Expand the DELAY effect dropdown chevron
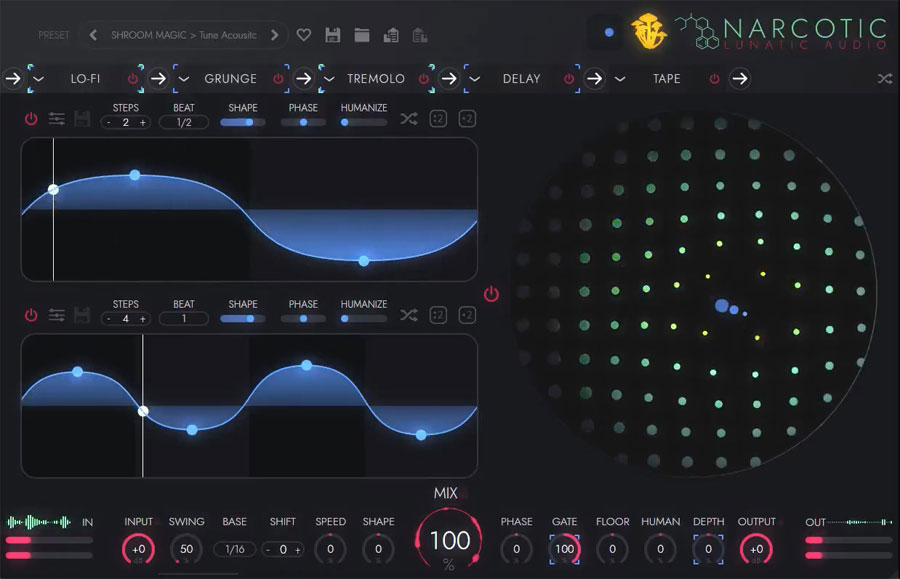 [475, 79]
